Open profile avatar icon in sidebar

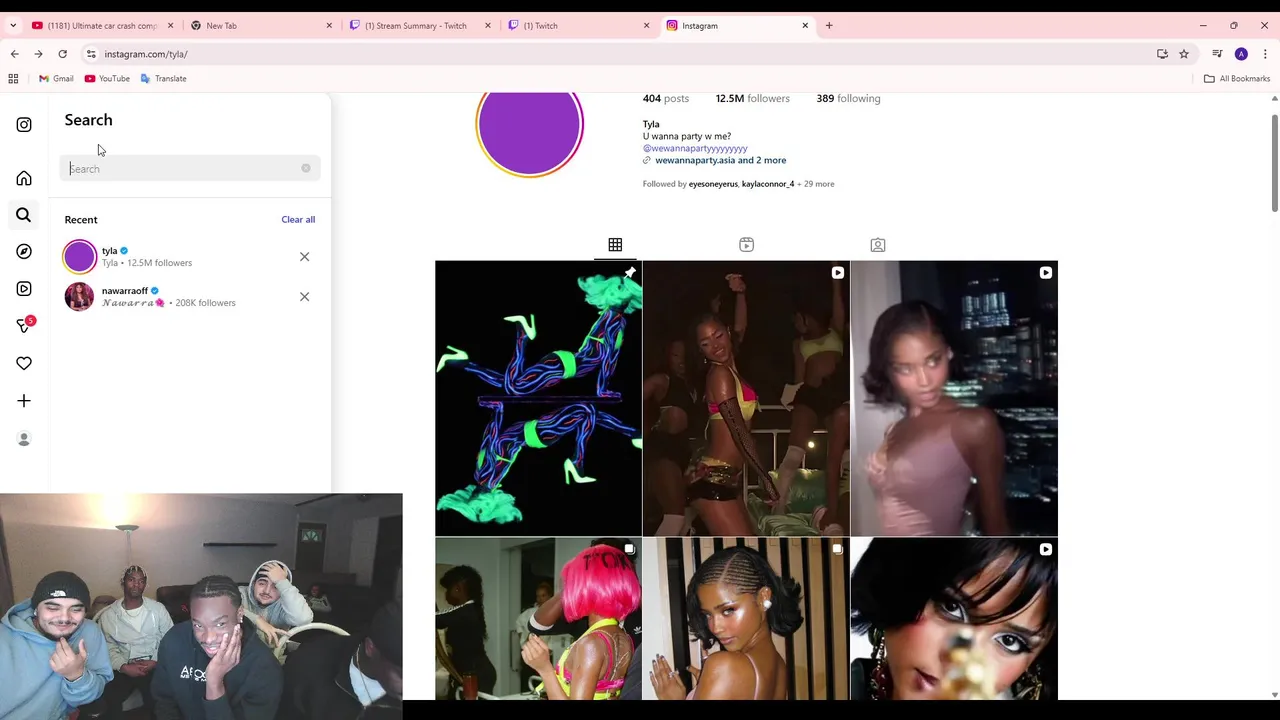[24, 439]
